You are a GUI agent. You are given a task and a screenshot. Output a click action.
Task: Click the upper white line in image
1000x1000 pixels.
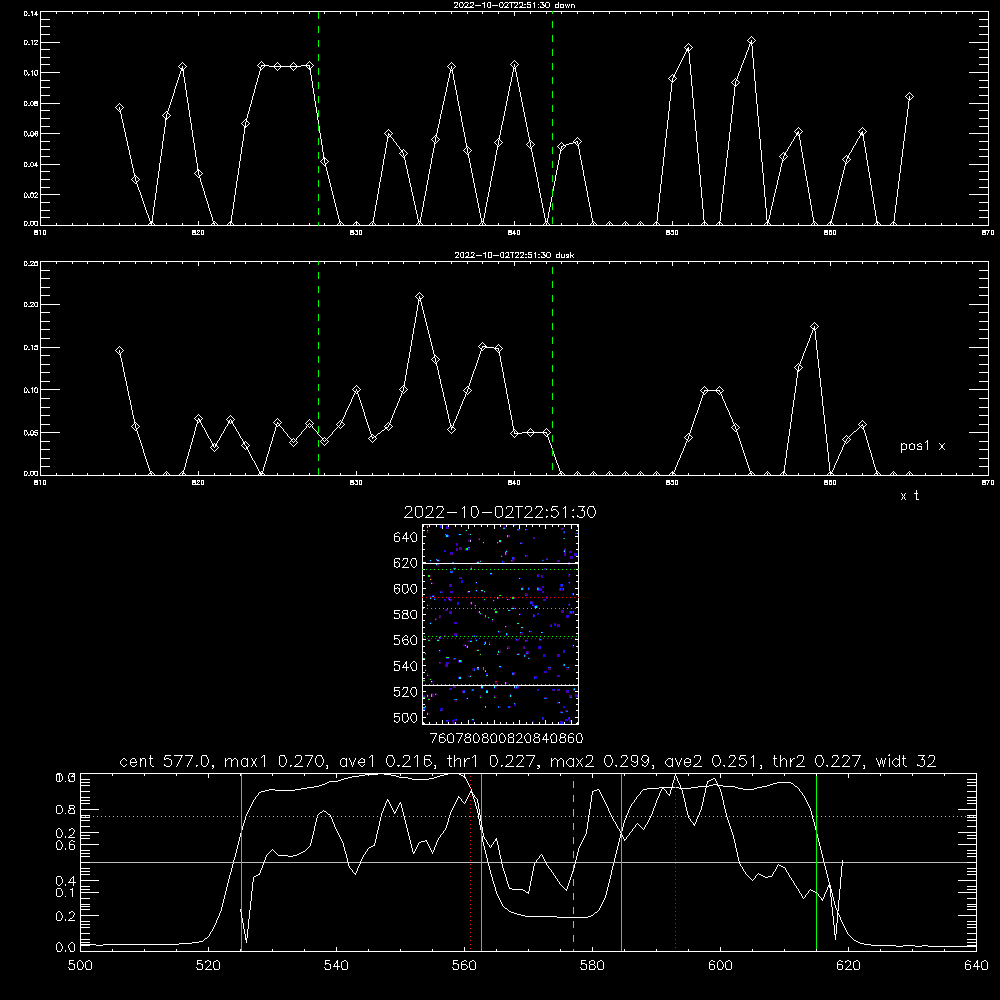pos(501,563)
